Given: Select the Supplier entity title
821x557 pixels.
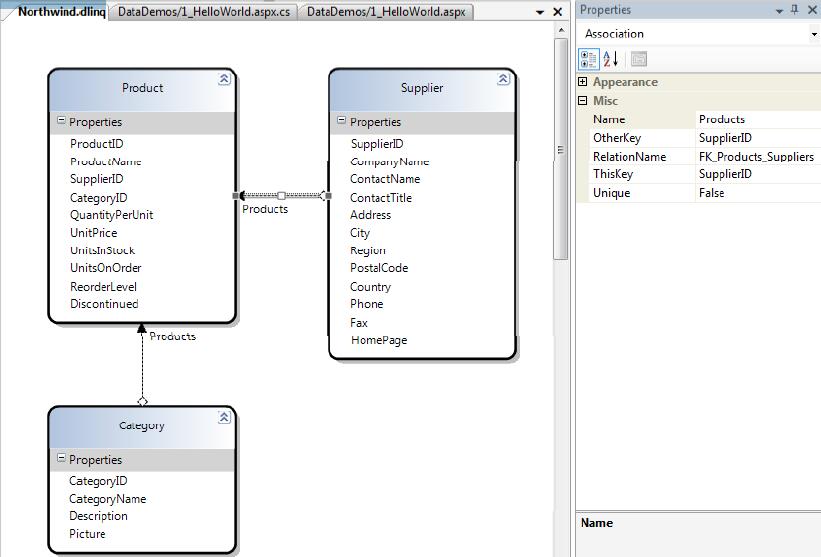Looking at the screenshot, I should [422, 88].
